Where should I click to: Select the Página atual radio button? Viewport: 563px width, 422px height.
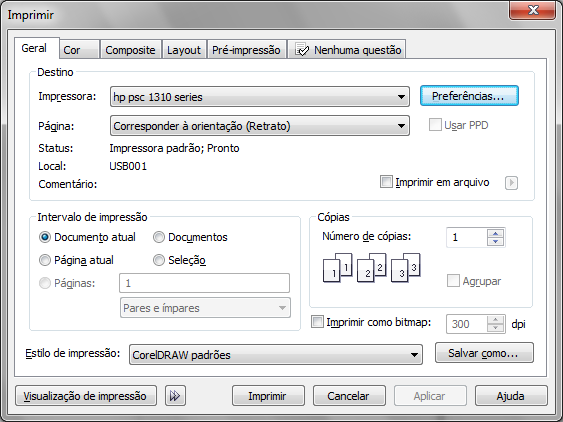[x=45, y=260]
